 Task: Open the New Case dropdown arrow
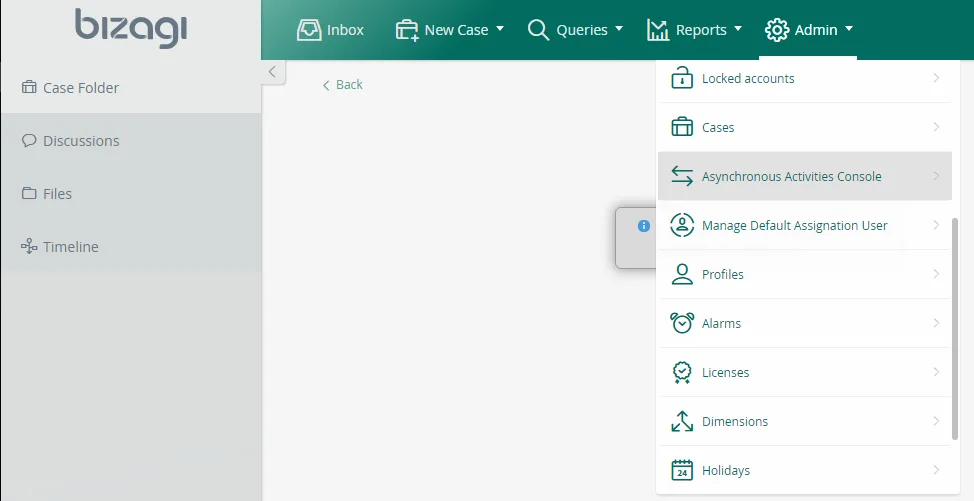point(500,29)
